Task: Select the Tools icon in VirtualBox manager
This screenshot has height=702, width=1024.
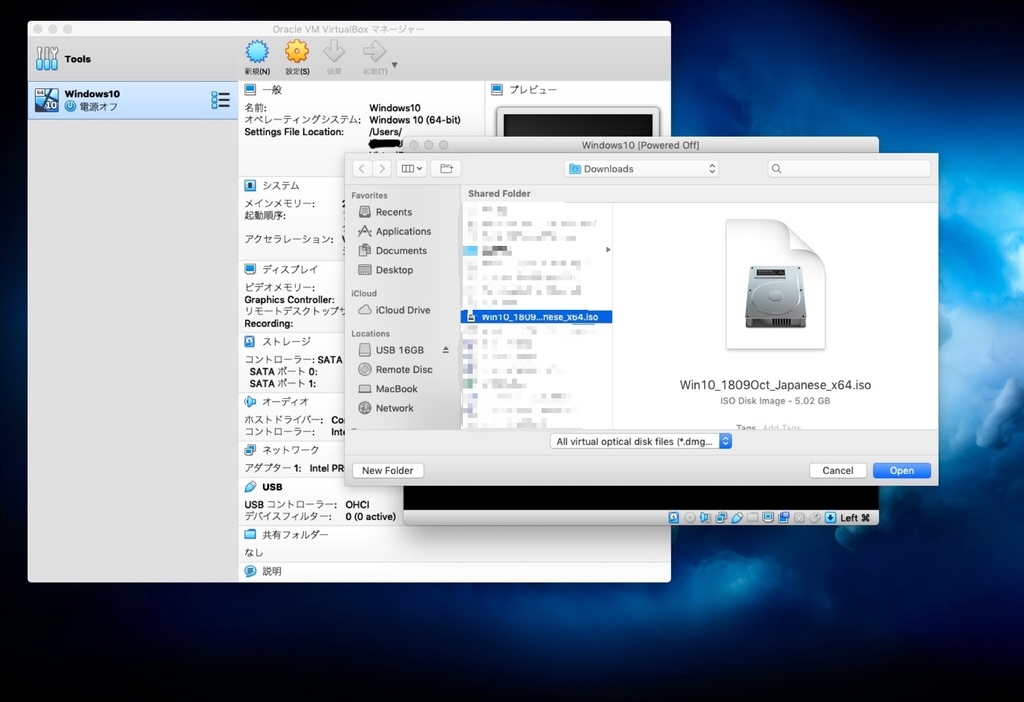Action: pos(47,58)
